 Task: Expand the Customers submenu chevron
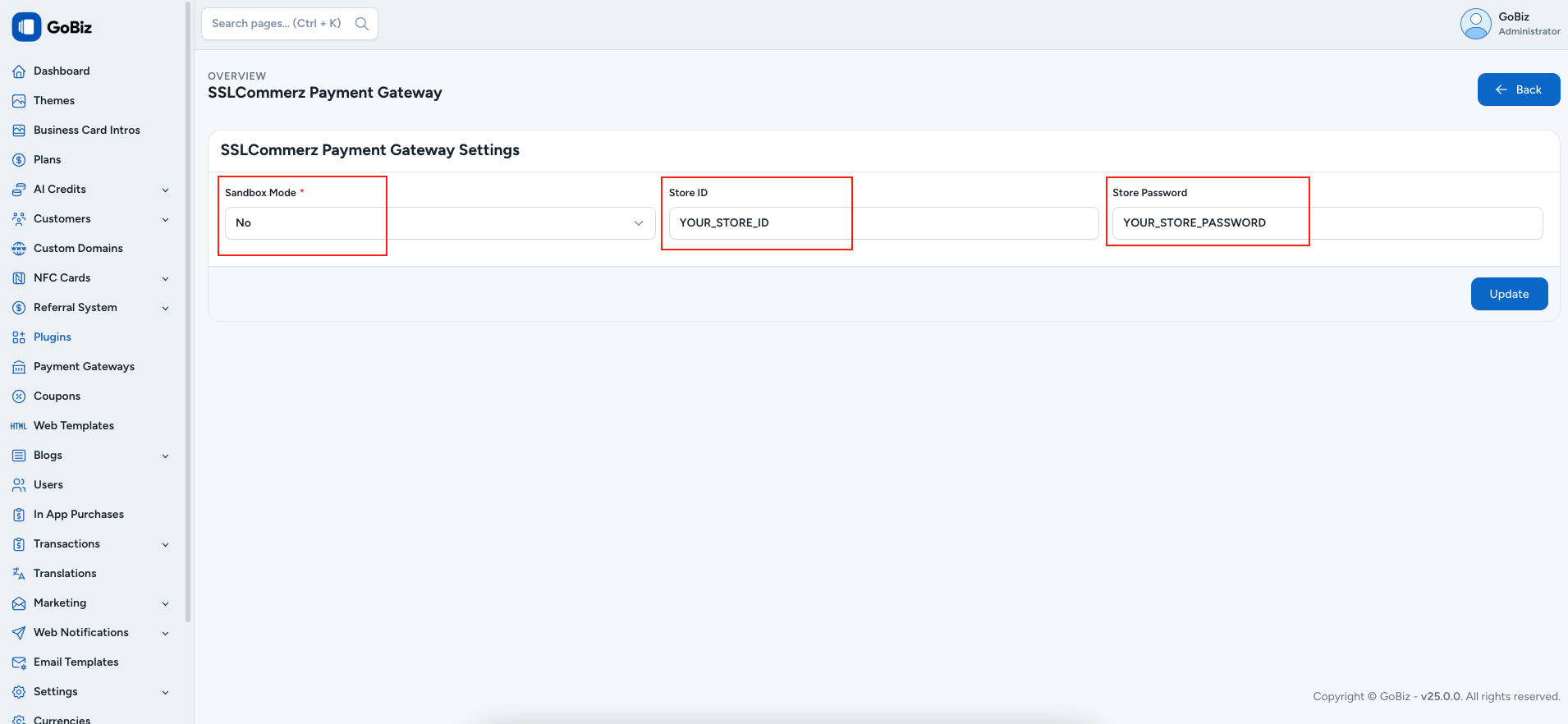165,220
